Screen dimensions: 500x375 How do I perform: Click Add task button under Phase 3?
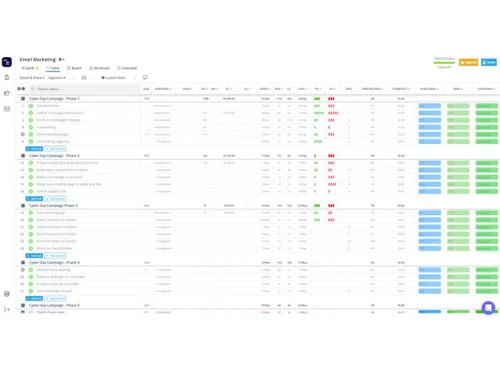coord(34,256)
